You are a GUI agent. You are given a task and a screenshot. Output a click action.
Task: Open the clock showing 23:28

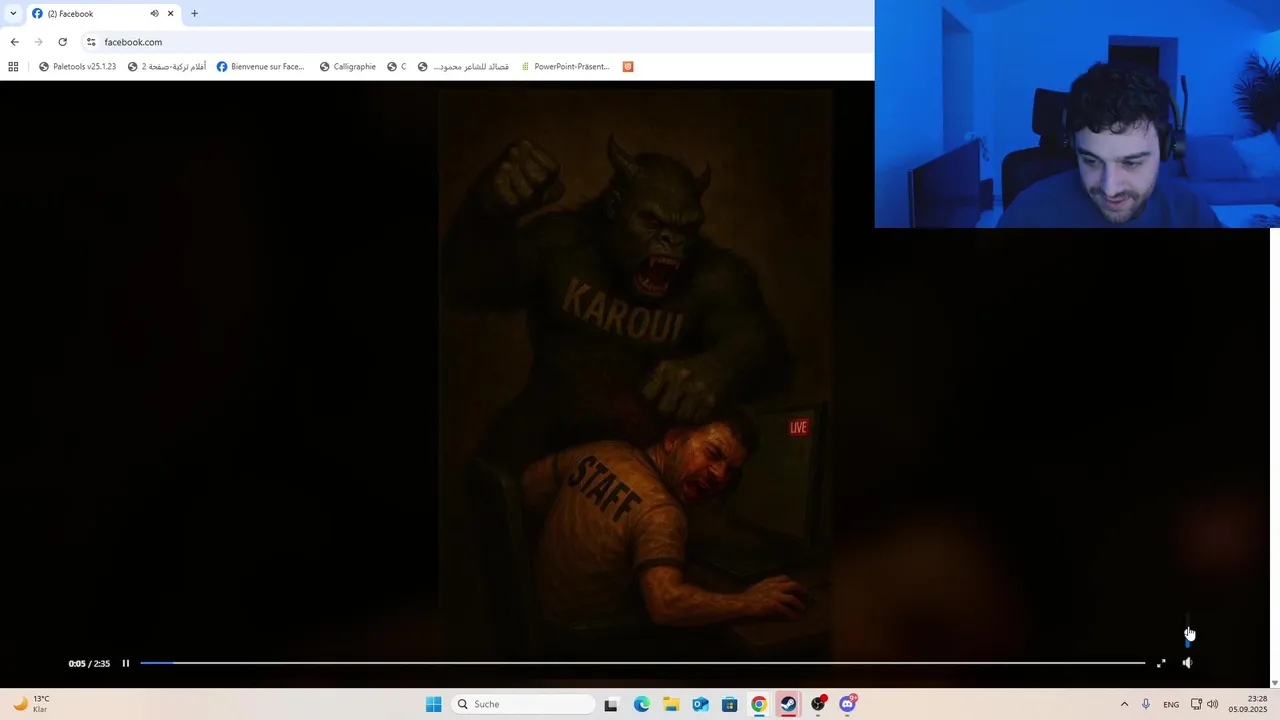pyautogui.click(x=1246, y=704)
